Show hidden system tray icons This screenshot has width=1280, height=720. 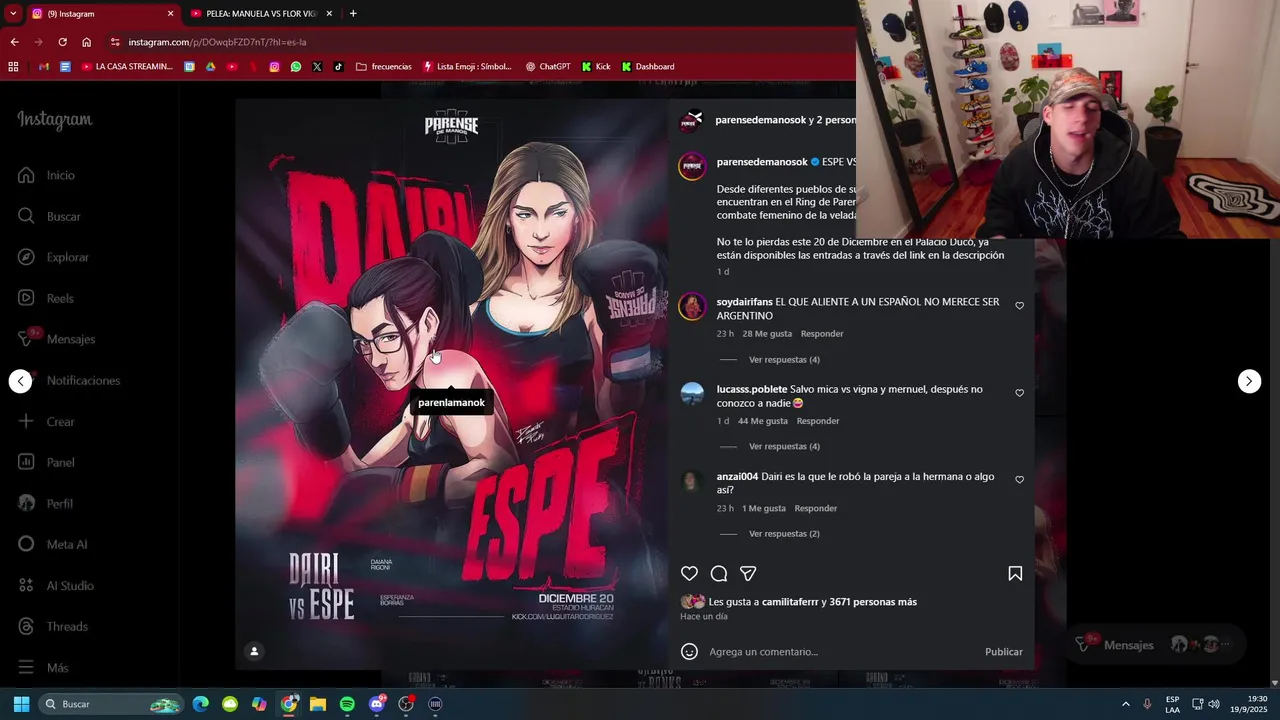pos(1125,704)
